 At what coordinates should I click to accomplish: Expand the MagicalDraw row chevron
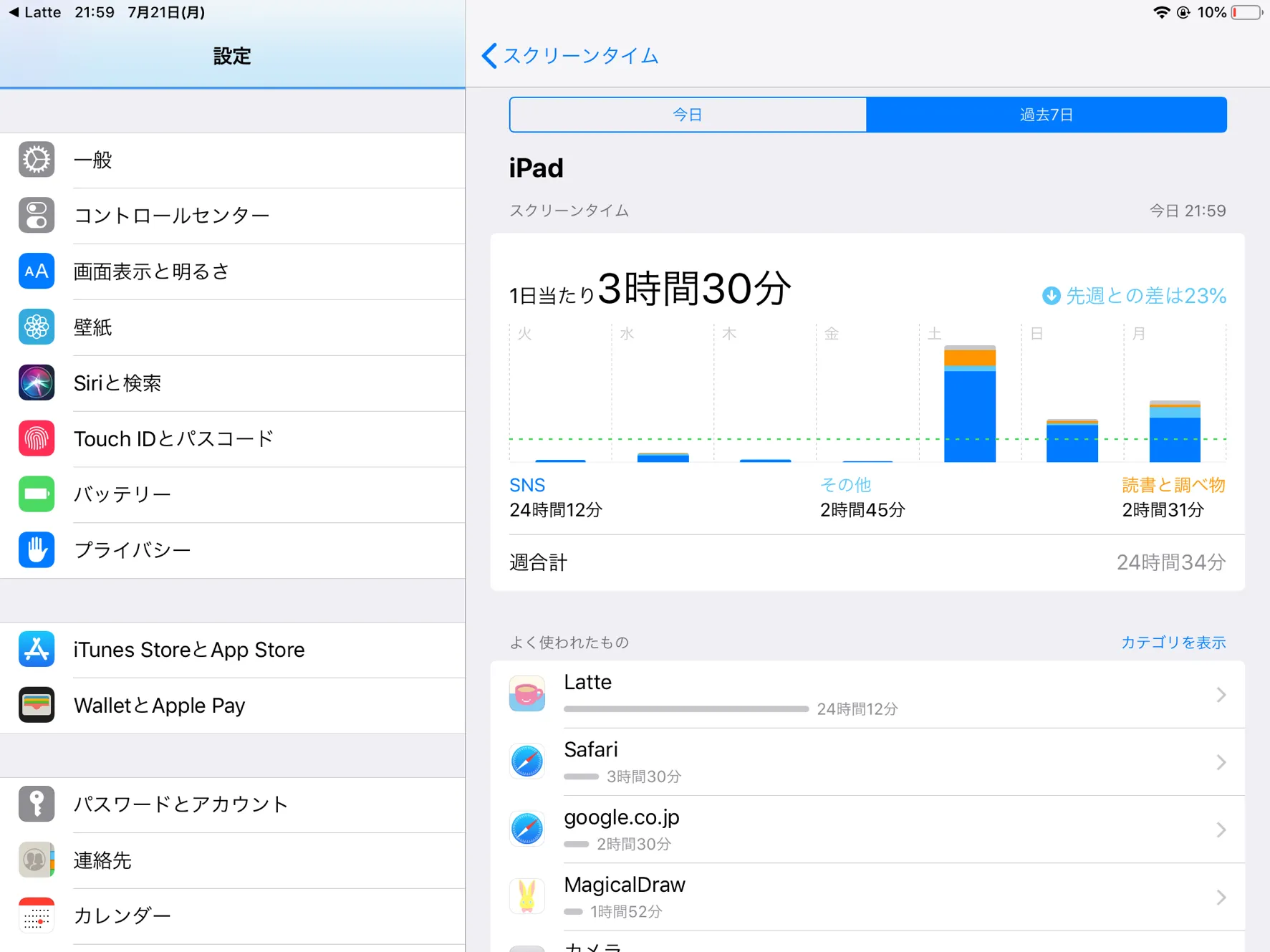(1221, 897)
